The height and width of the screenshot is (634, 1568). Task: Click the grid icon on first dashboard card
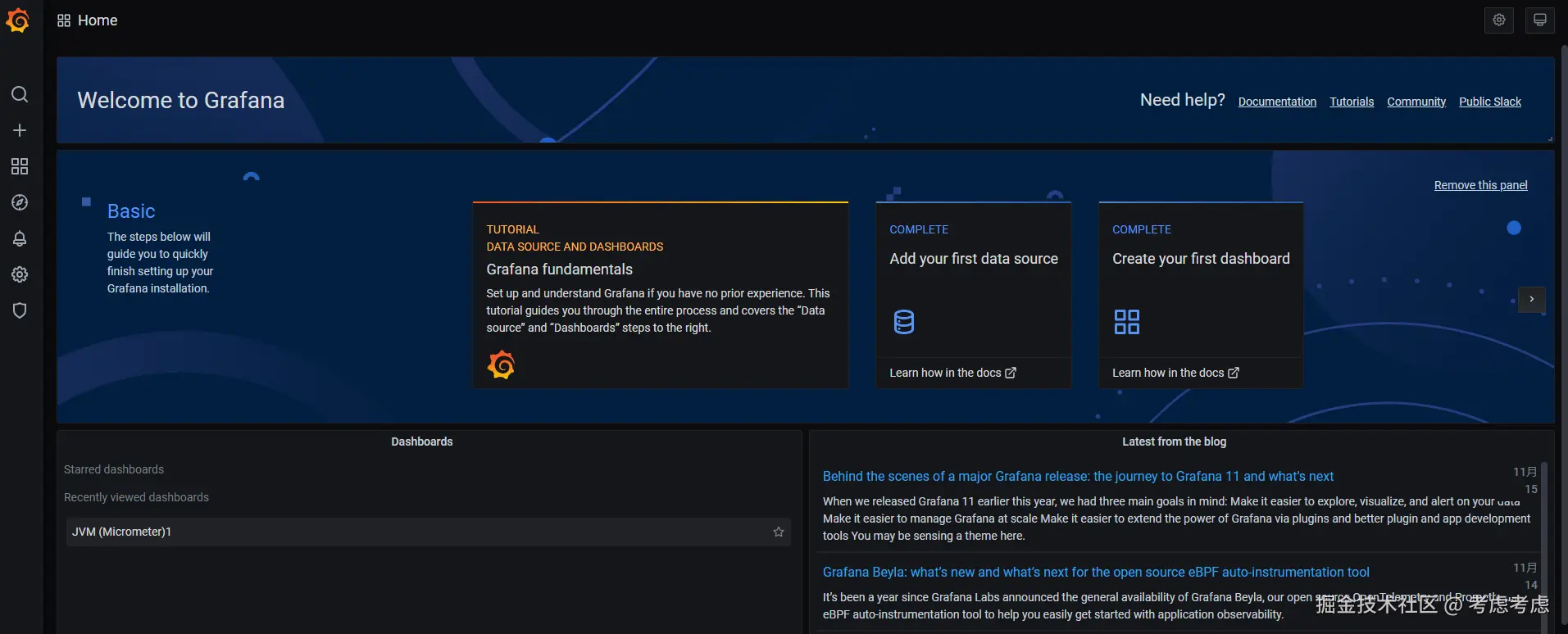(1127, 322)
